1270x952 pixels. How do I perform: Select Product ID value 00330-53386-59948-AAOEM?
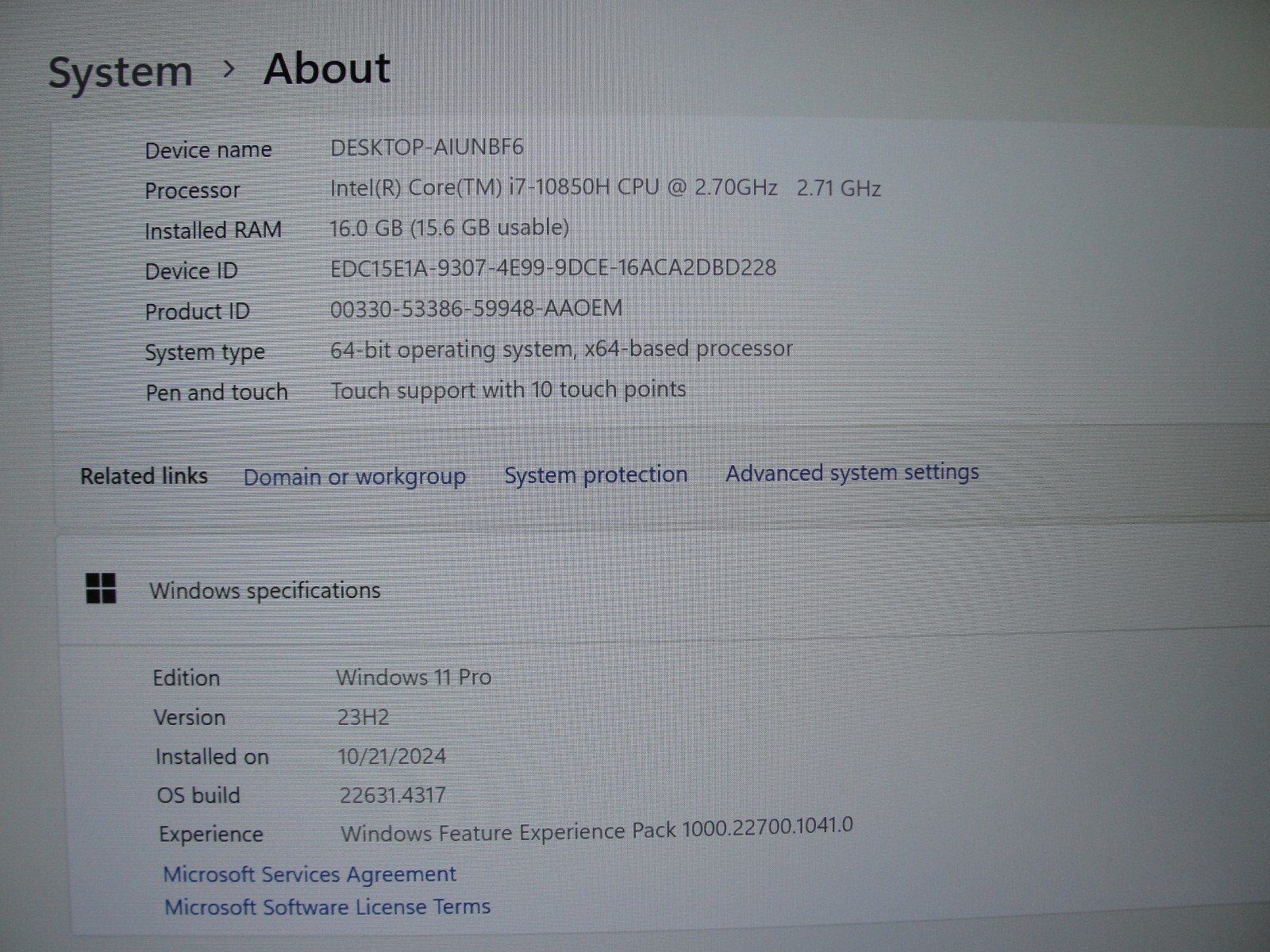476,308
